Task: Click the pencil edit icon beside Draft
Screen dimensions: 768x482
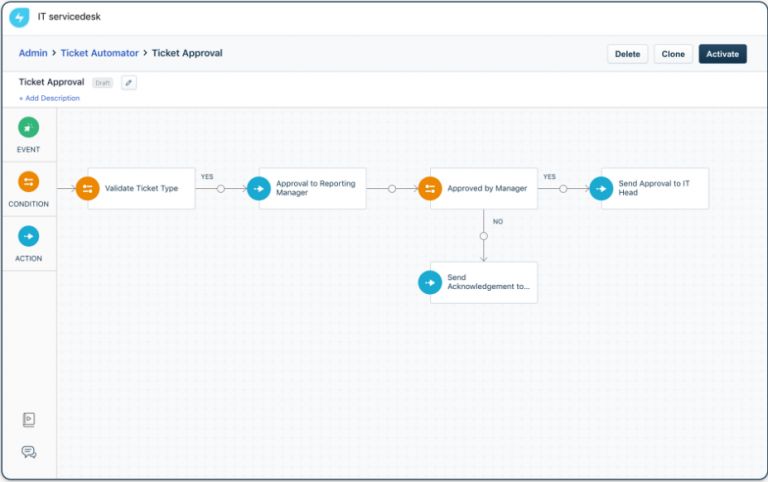Action: tap(128, 83)
